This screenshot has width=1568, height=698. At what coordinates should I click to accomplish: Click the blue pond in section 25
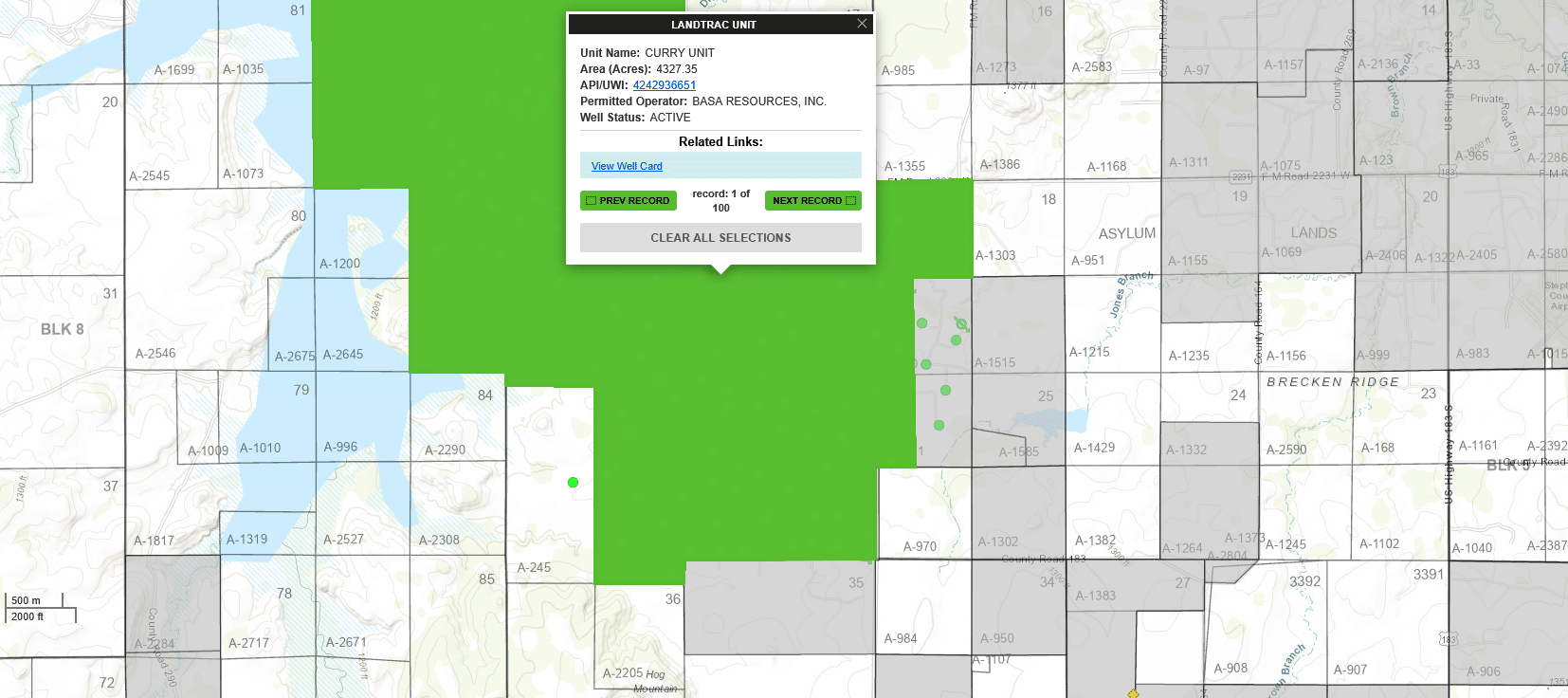click(x=1050, y=422)
